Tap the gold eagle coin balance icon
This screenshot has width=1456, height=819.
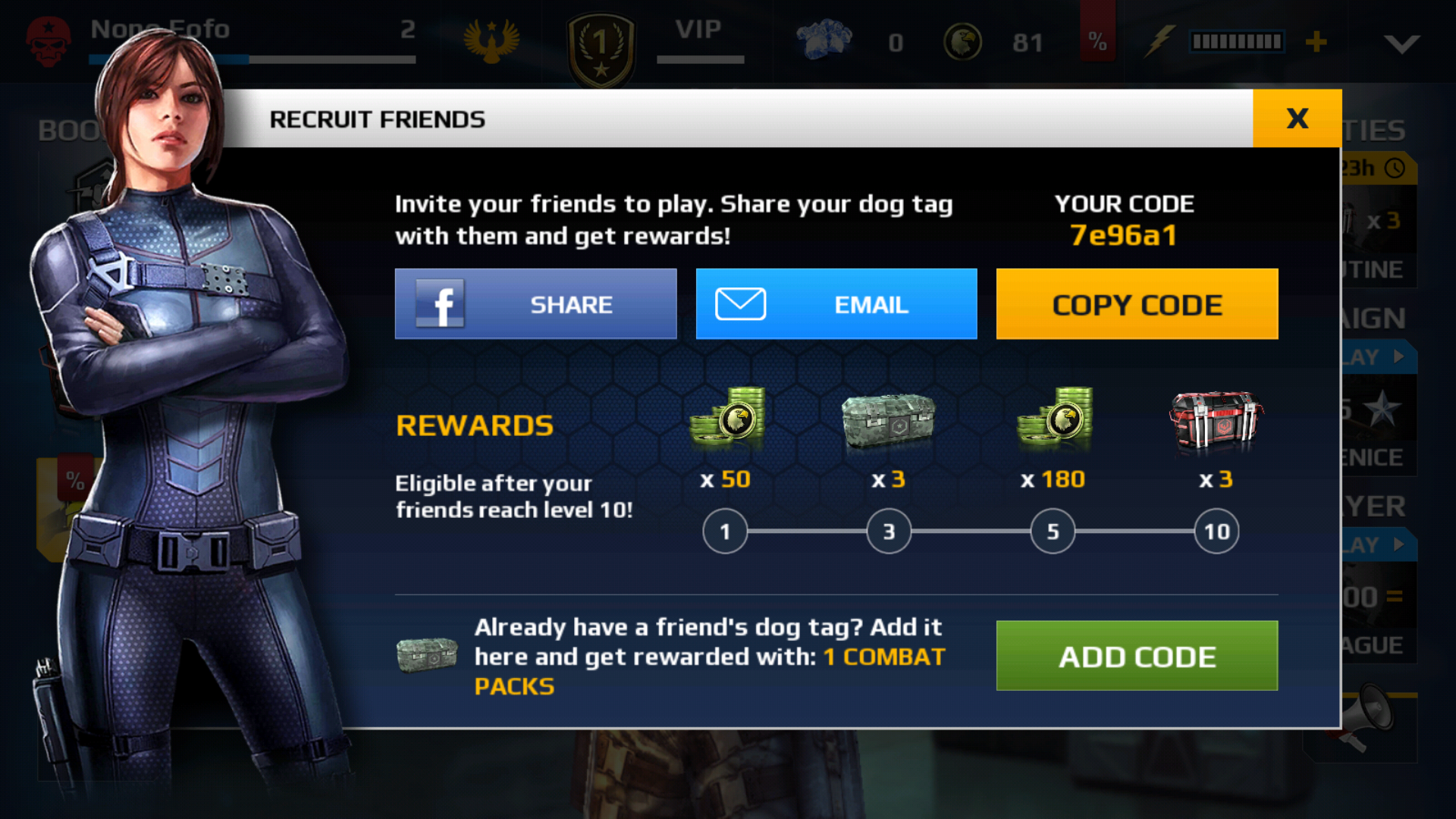click(x=962, y=42)
